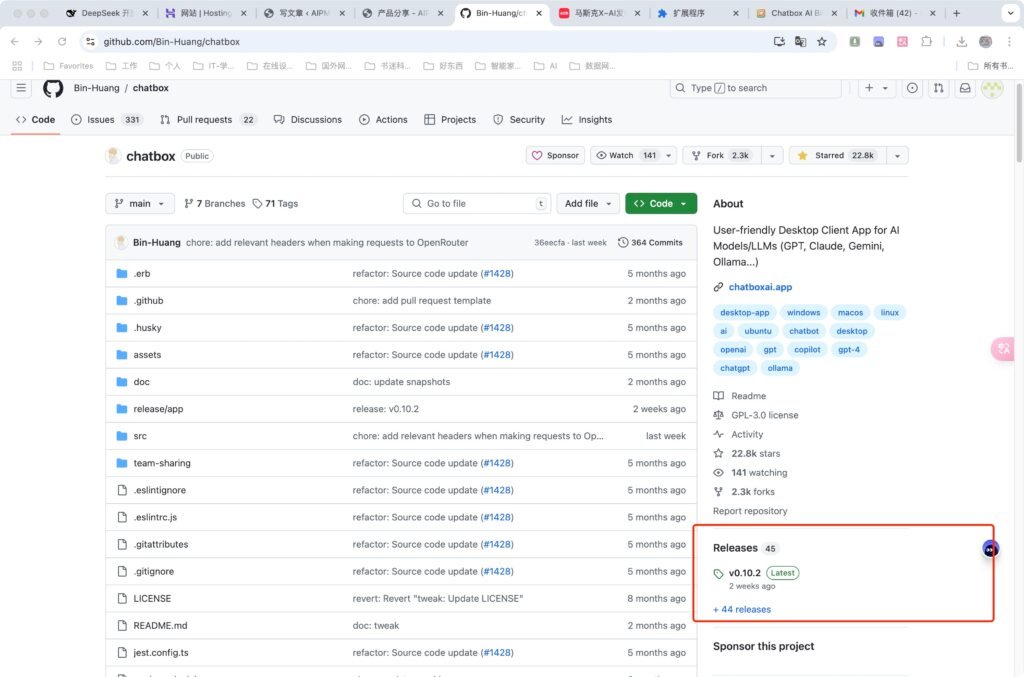Click Report repository link
1024x677 pixels.
coord(750,511)
